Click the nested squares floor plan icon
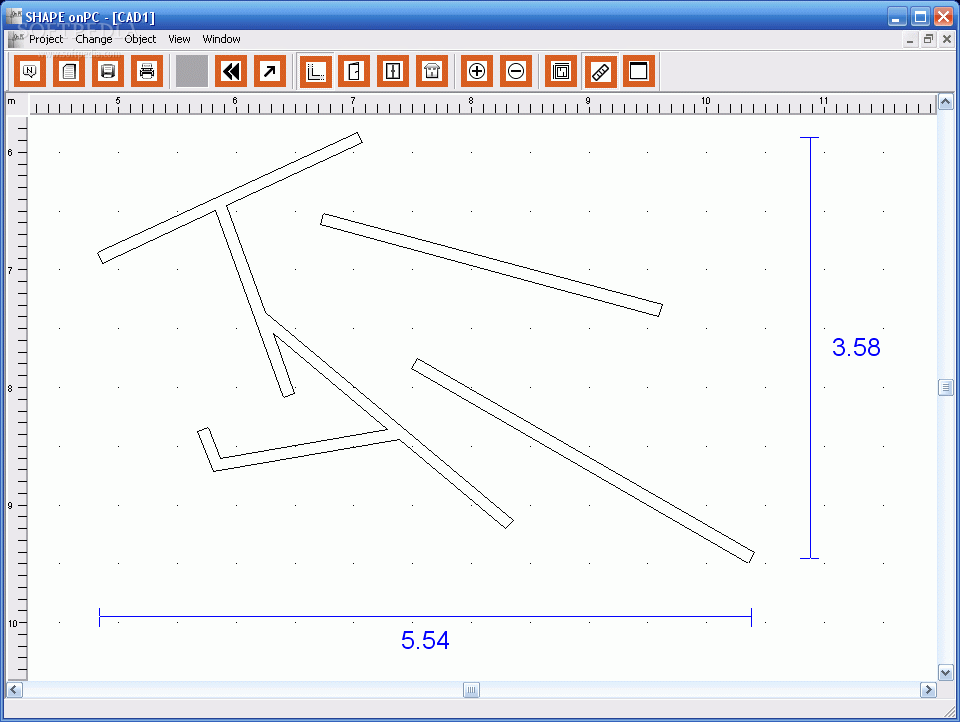The width and height of the screenshot is (960, 722). (561, 72)
